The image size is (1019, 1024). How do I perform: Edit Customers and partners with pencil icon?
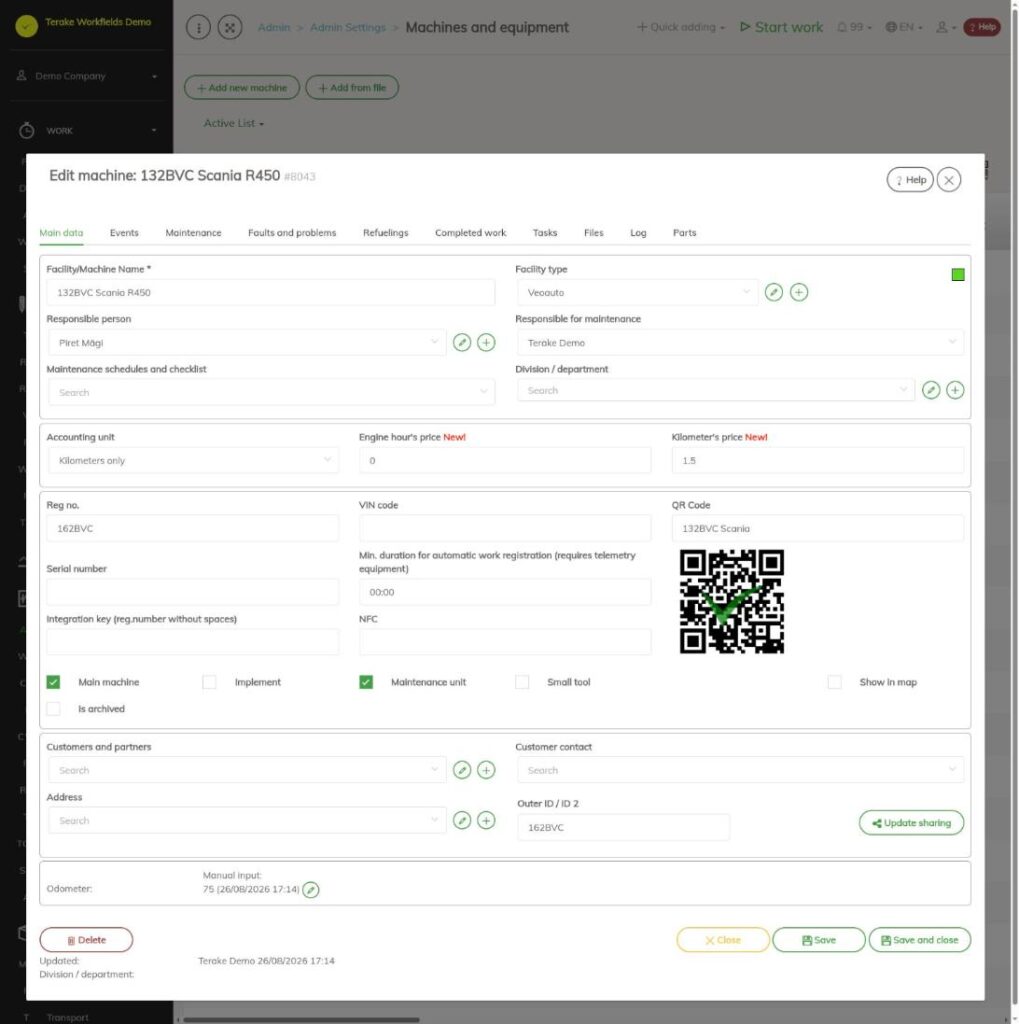click(x=462, y=770)
